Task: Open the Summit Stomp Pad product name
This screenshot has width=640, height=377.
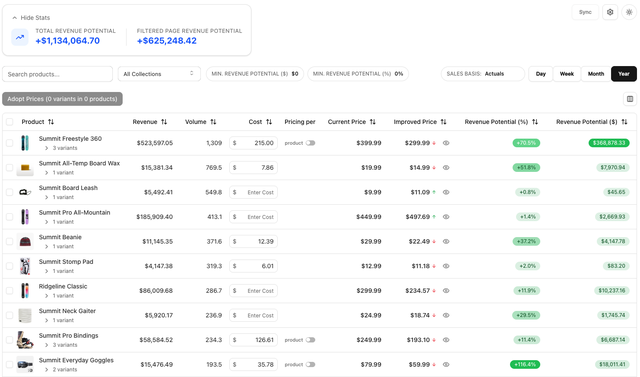Action: pos(66,262)
